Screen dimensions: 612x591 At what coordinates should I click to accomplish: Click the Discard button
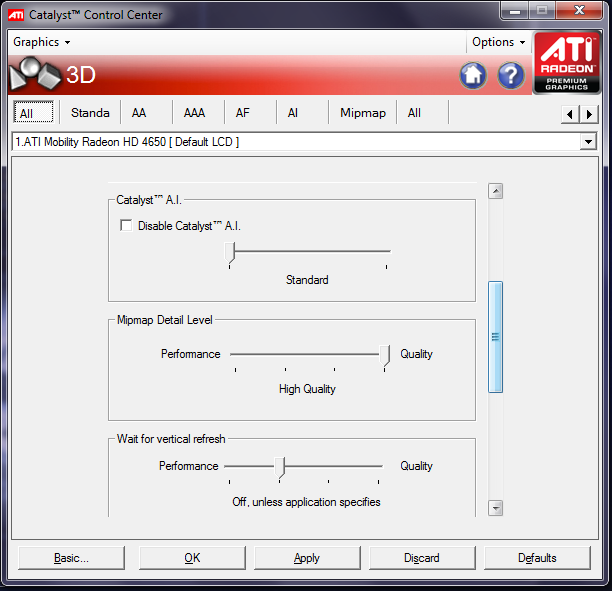(x=422, y=558)
